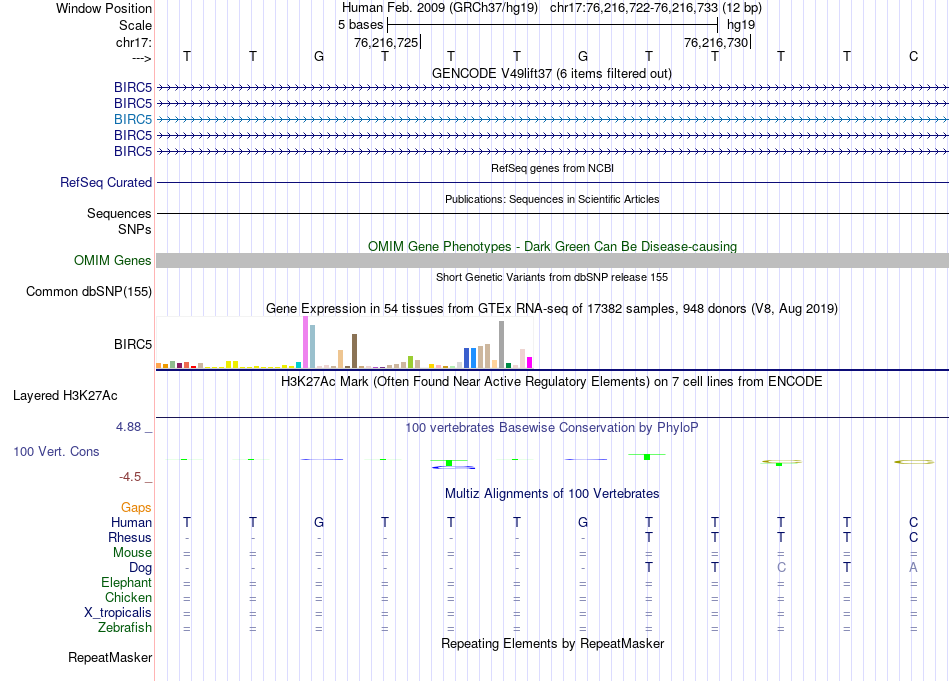
Task: Click the Human Feb. 2009 (GRCh37/hg19) assembly text
Action: (440, 8)
